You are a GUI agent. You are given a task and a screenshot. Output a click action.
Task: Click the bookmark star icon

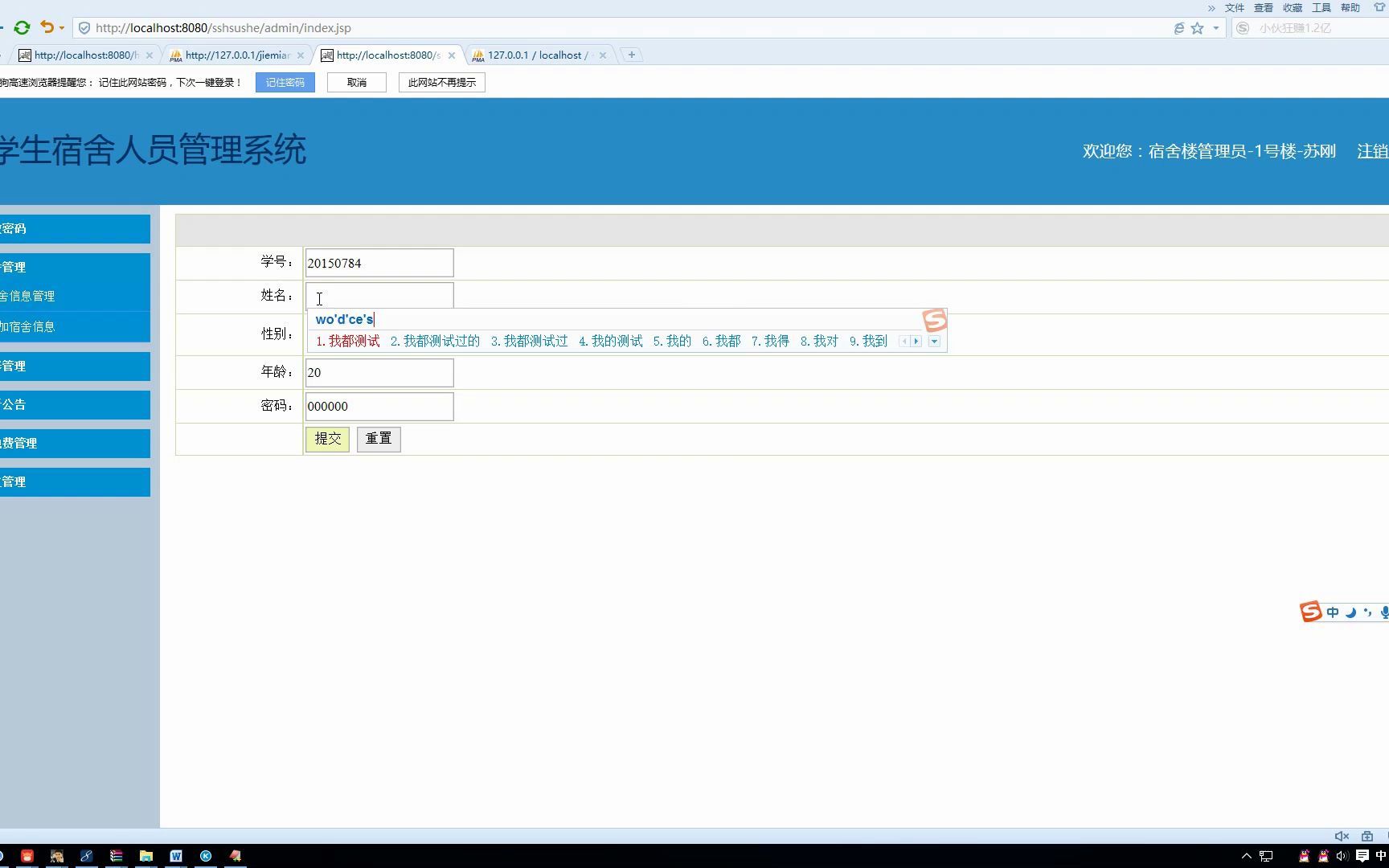point(1198,28)
